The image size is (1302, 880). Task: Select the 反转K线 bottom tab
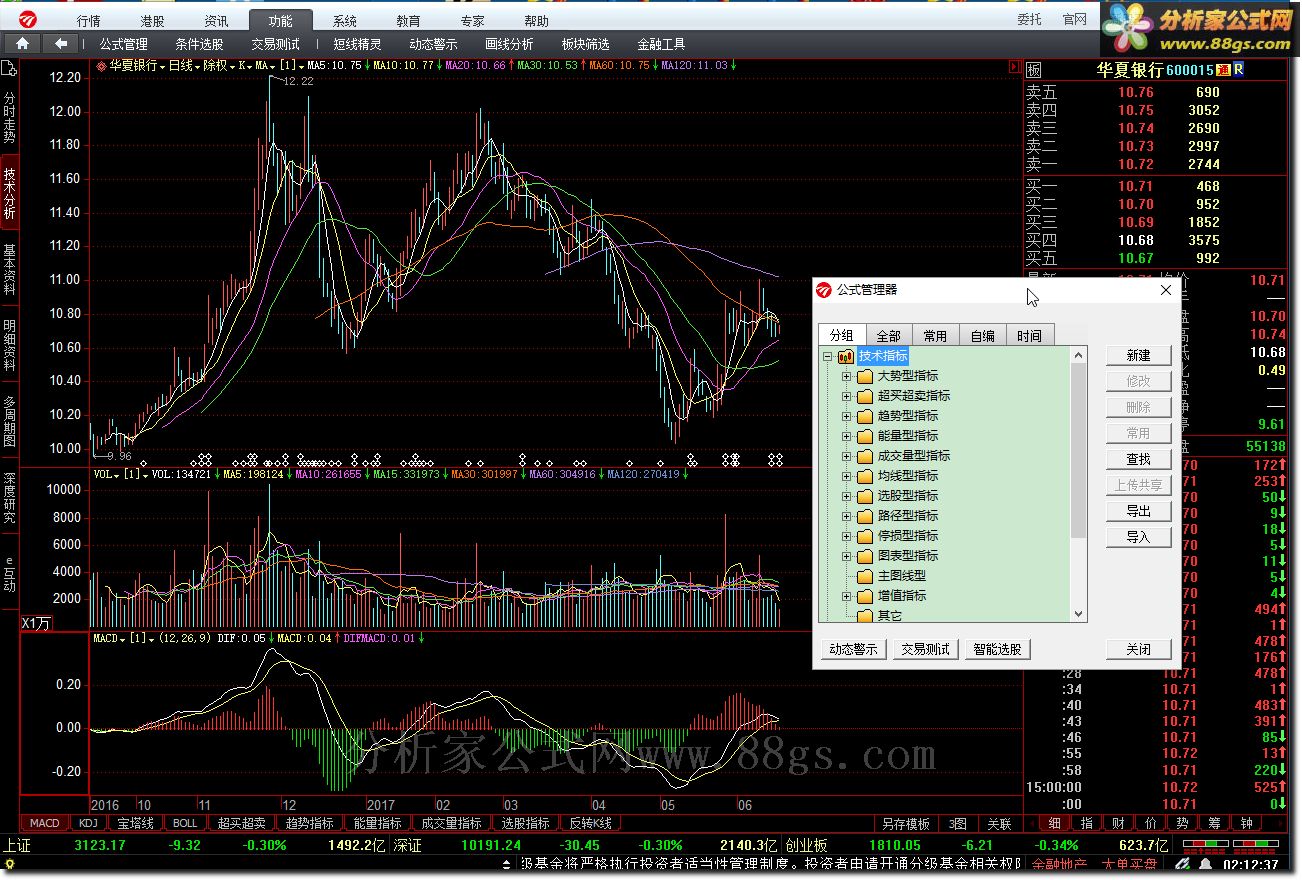tap(589, 823)
